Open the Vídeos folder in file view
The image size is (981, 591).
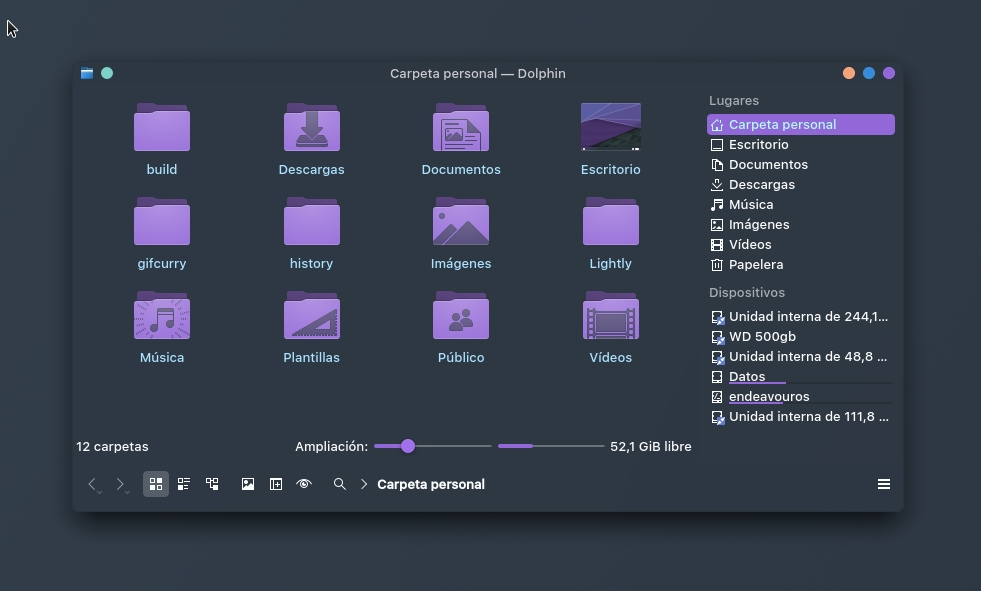coord(611,316)
